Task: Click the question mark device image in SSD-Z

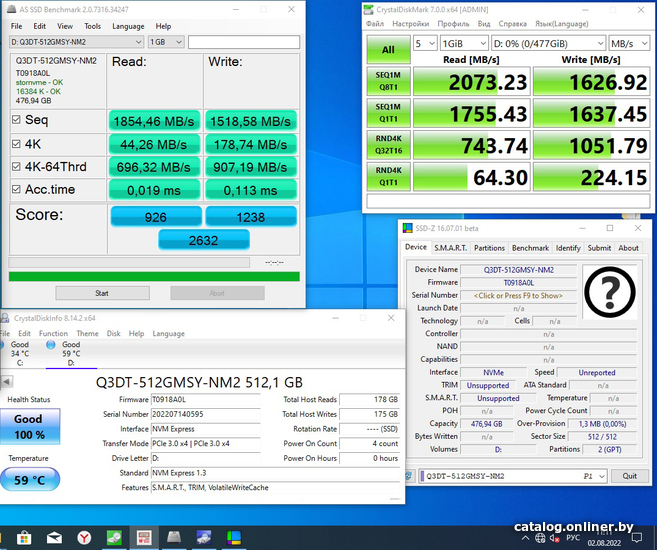Action: [610, 292]
